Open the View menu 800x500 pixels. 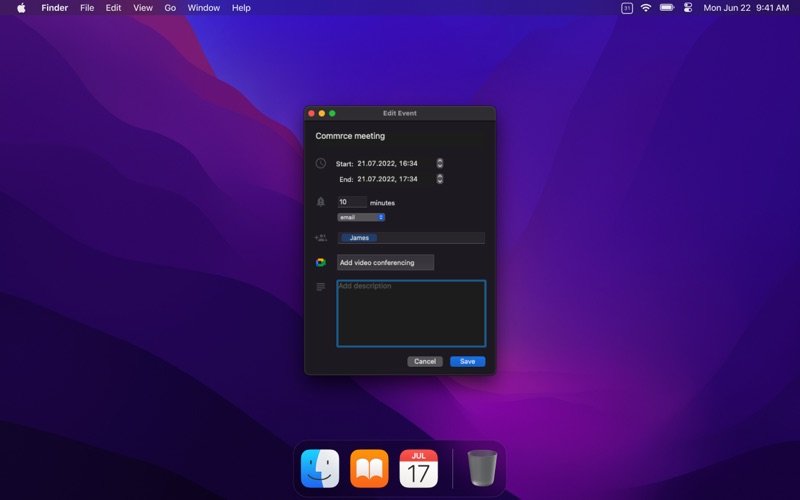point(143,8)
